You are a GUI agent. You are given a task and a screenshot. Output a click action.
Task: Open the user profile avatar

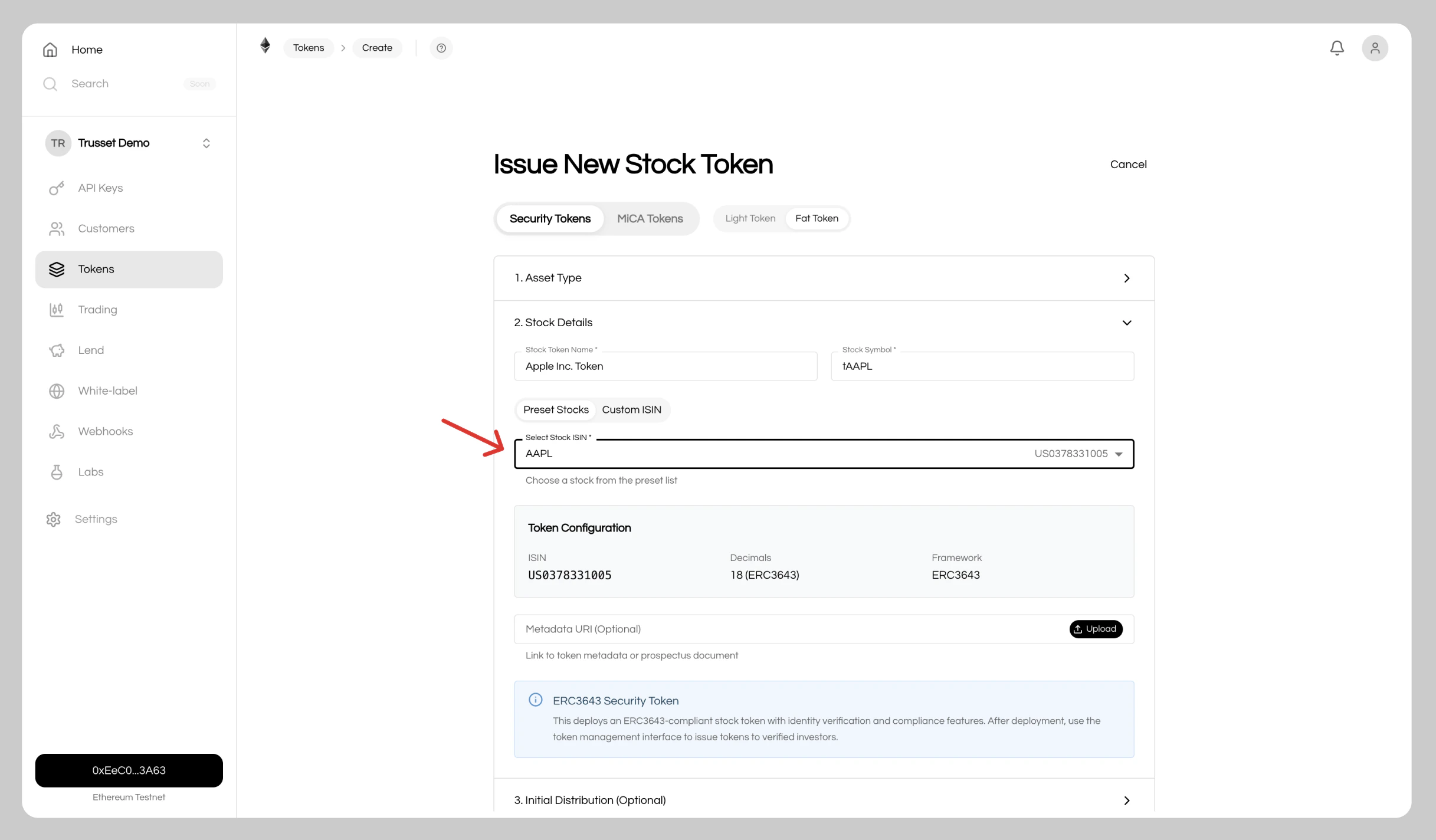click(1375, 48)
